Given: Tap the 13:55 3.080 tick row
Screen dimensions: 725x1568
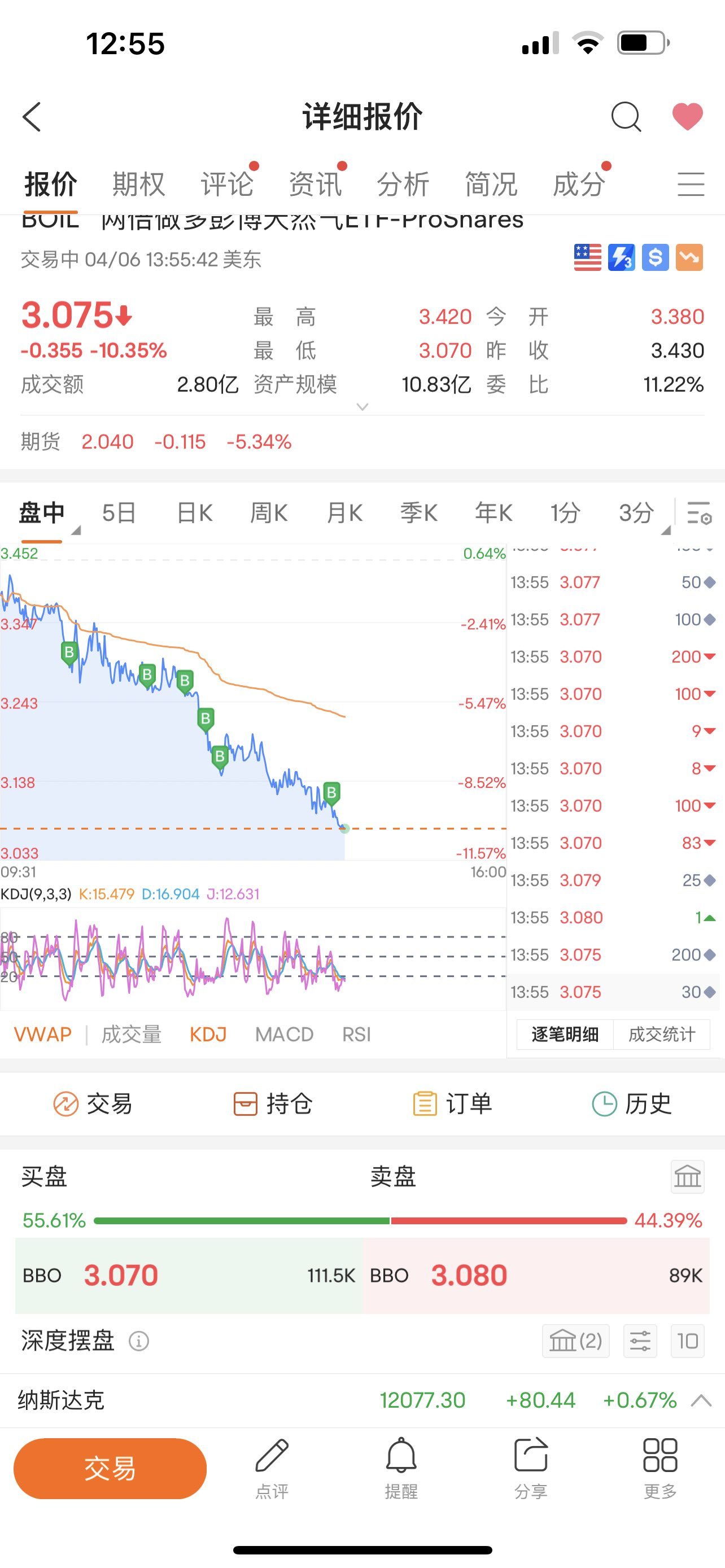Looking at the screenshot, I should click(614, 917).
